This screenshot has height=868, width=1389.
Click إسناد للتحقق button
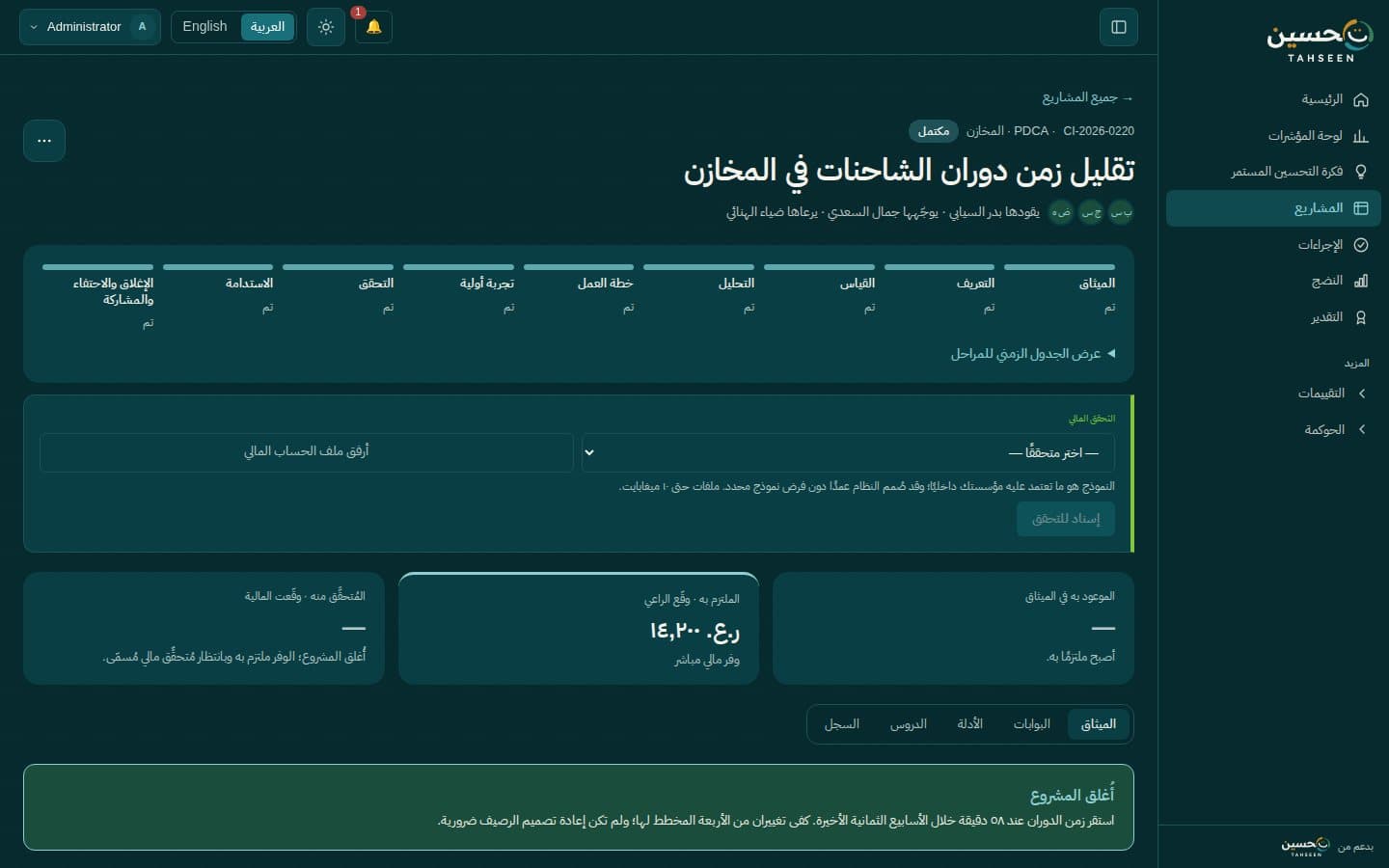coord(1066,519)
